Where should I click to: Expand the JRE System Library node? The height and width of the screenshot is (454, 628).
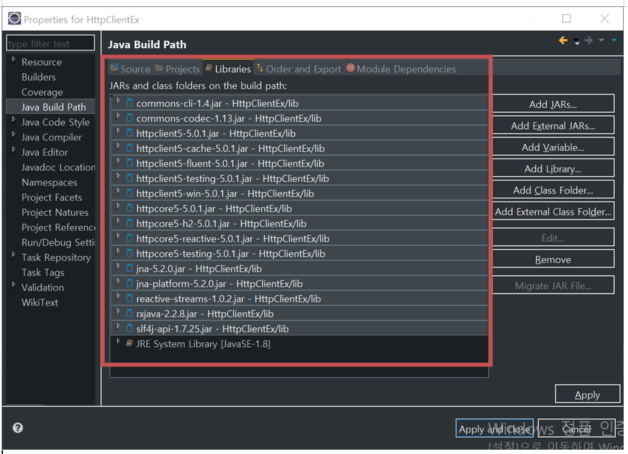118,341
